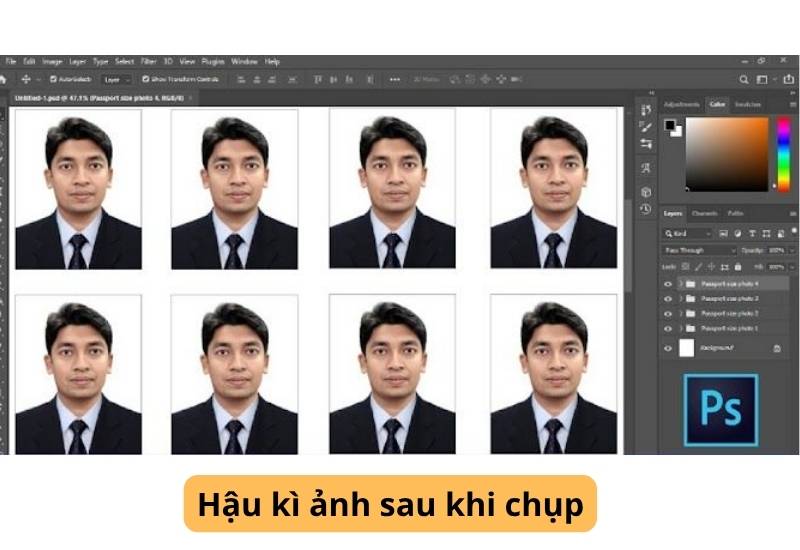Viewport: 800px width, 550px height.
Task: Click the three-dots more options icon
Action: [x=395, y=79]
